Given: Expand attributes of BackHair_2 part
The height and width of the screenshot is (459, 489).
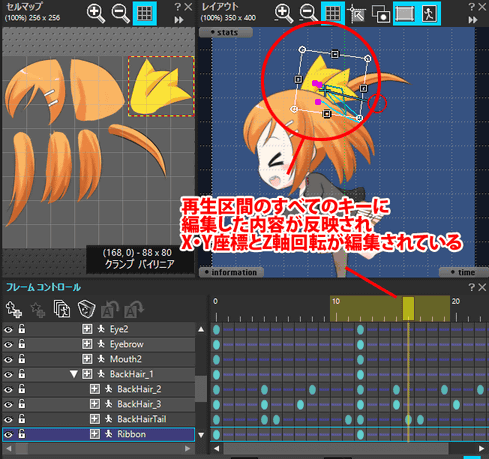Looking at the screenshot, I should [x=95, y=389].
